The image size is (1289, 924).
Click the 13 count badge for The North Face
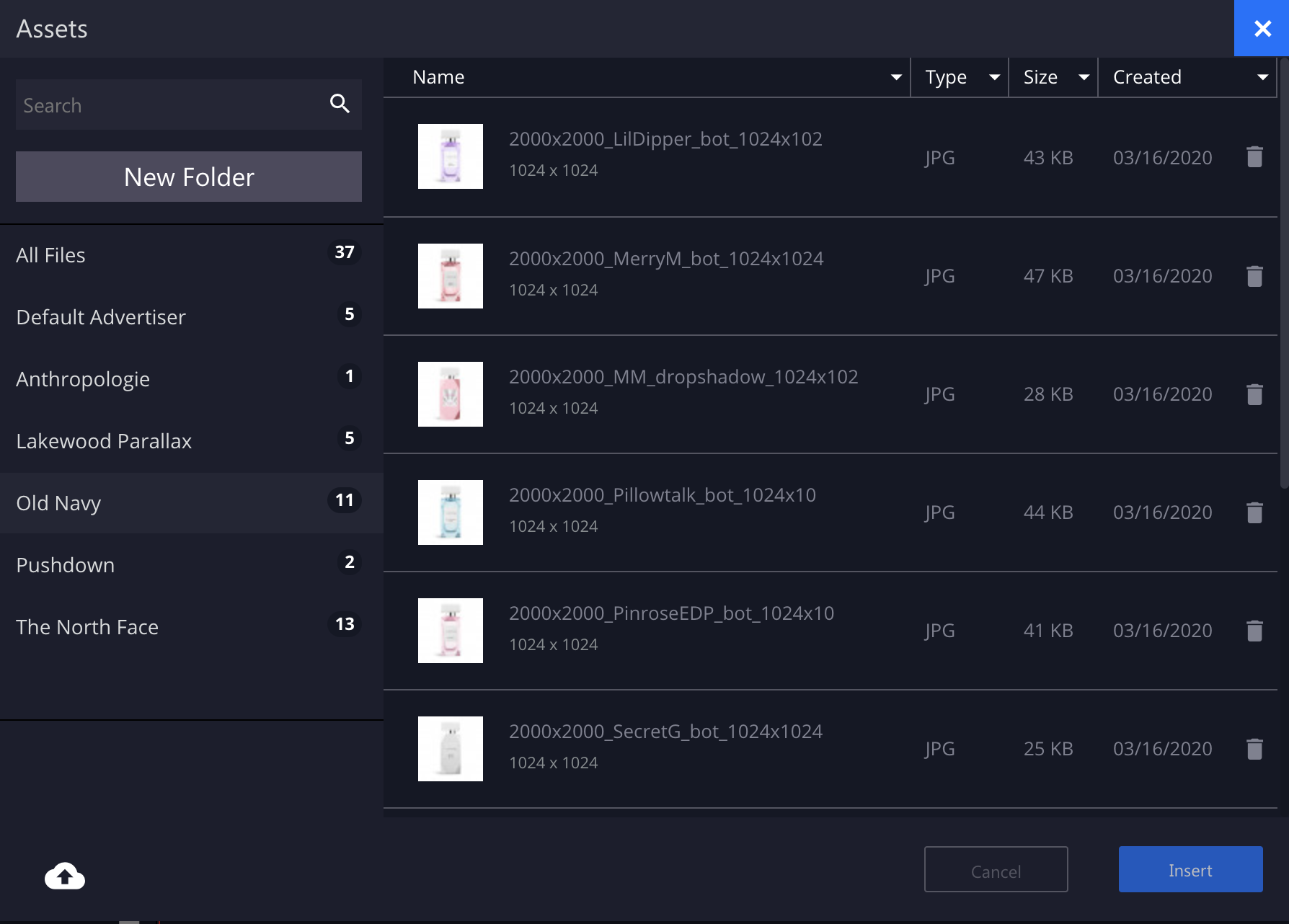pyautogui.click(x=345, y=624)
